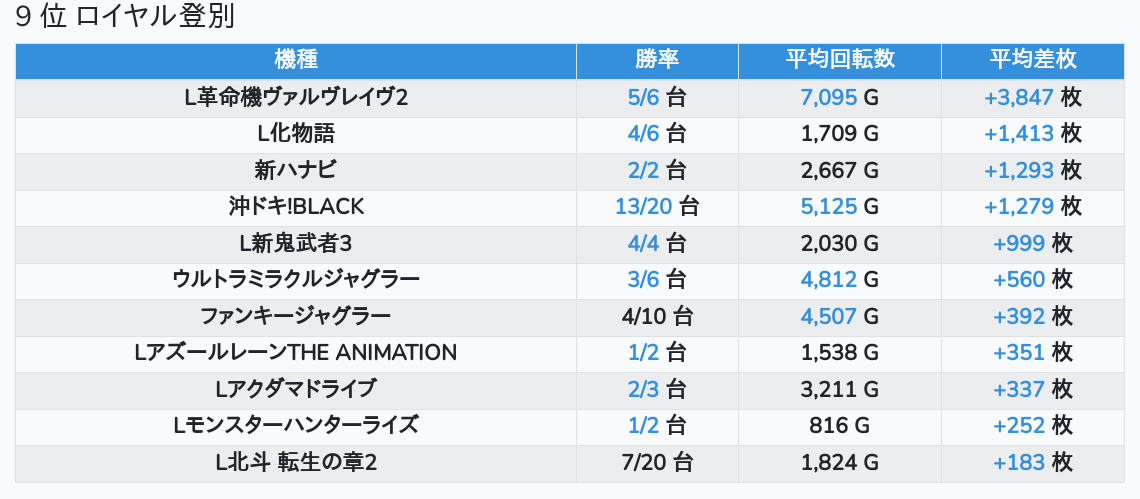Click the 機種 column header
1140x499 pixels.
pyautogui.click(x=295, y=59)
